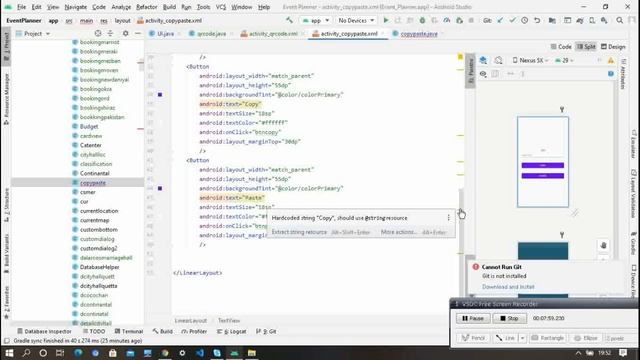Click Collapse All icon in Project panel
The width and height of the screenshot is (640, 360).
click(x=110, y=33)
